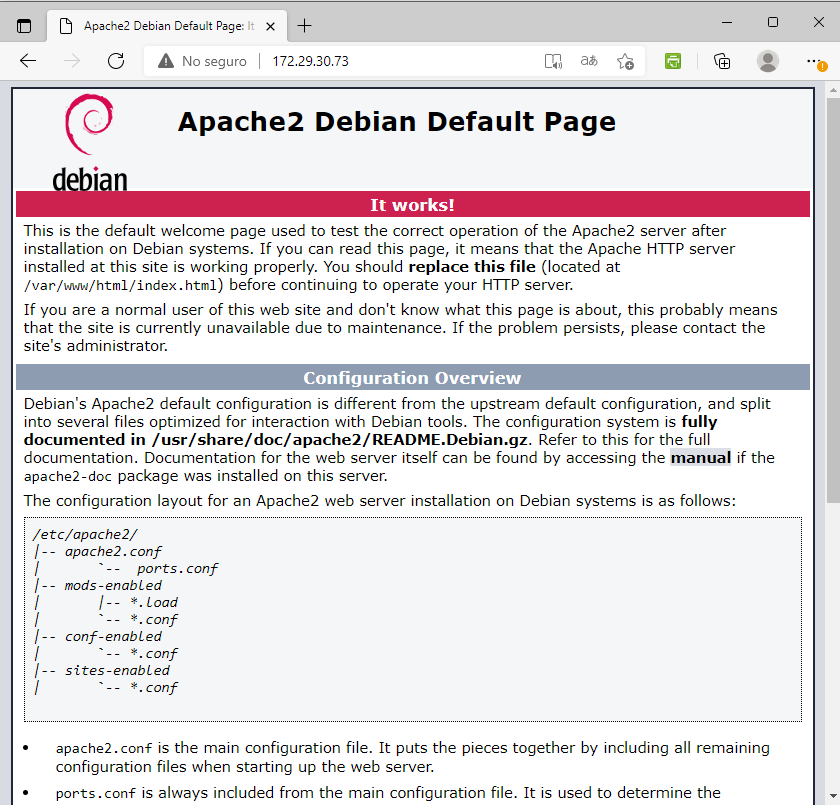The height and width of the screenshot is (805, 840).
Task: View the 'No seguro' site security warning
Action: click(x=202, y=61)
